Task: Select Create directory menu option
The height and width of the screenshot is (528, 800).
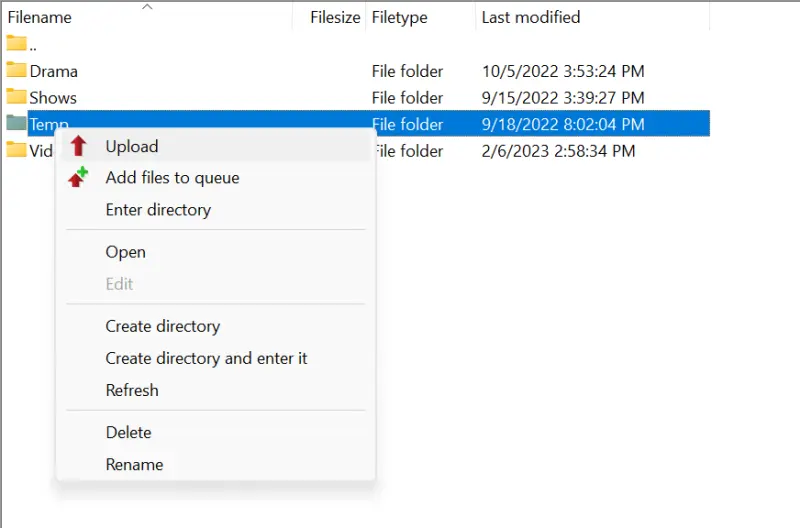Action: point(163,326)
